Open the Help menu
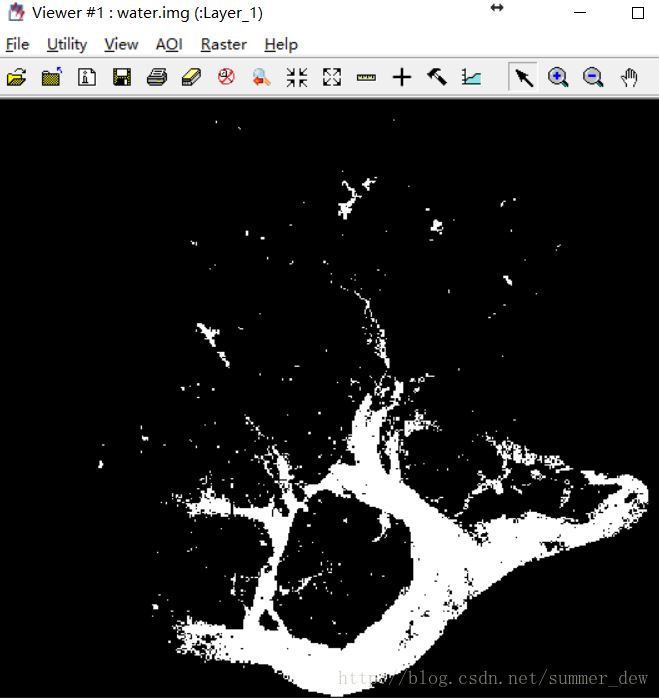659x698 pixels. (281, 45)
